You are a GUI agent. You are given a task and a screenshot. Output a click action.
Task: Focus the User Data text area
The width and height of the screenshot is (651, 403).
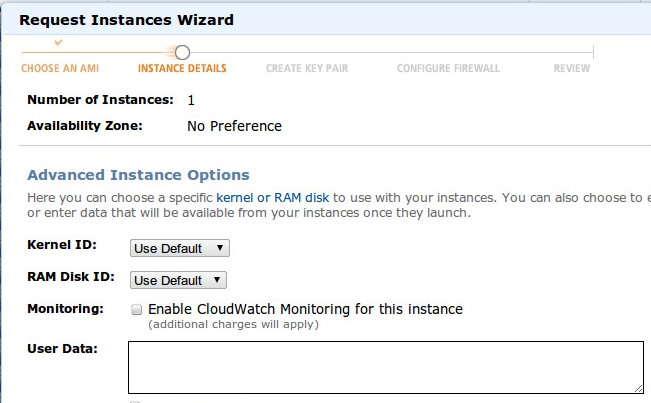385,367
